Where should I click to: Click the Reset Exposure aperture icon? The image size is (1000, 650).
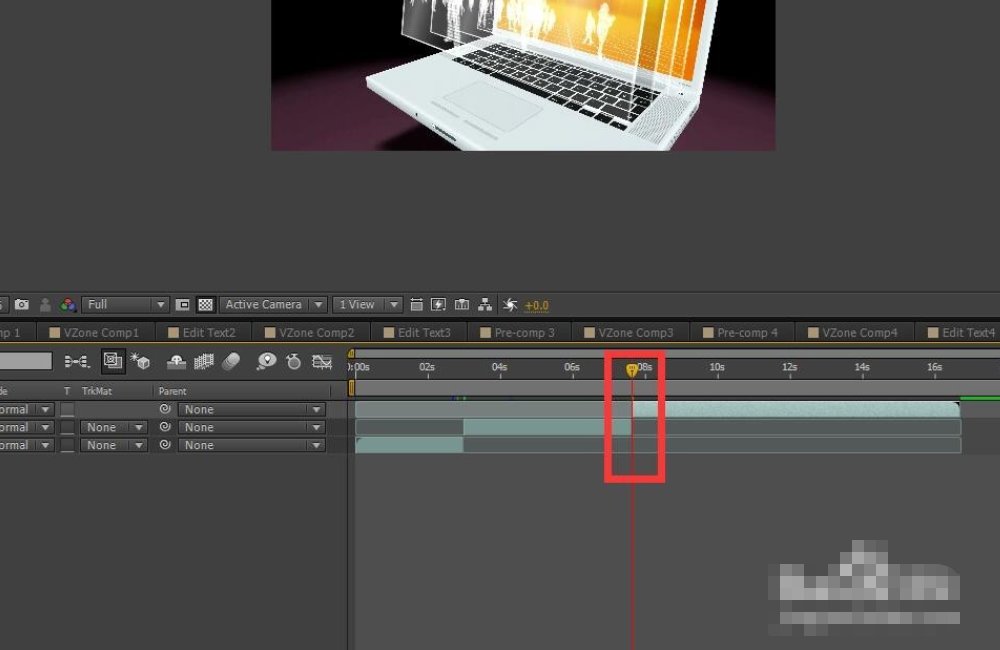coord(511,305)
